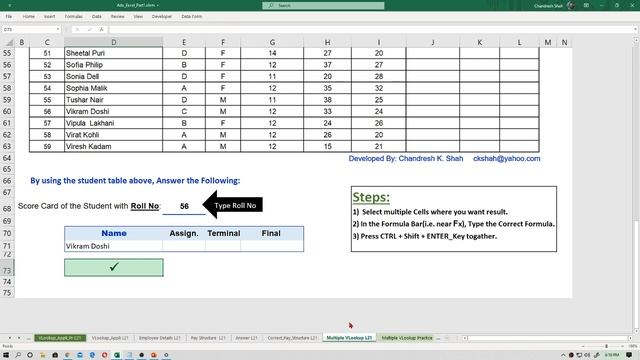Click the sheet tab scroll-left arrow

click(10, 338)
